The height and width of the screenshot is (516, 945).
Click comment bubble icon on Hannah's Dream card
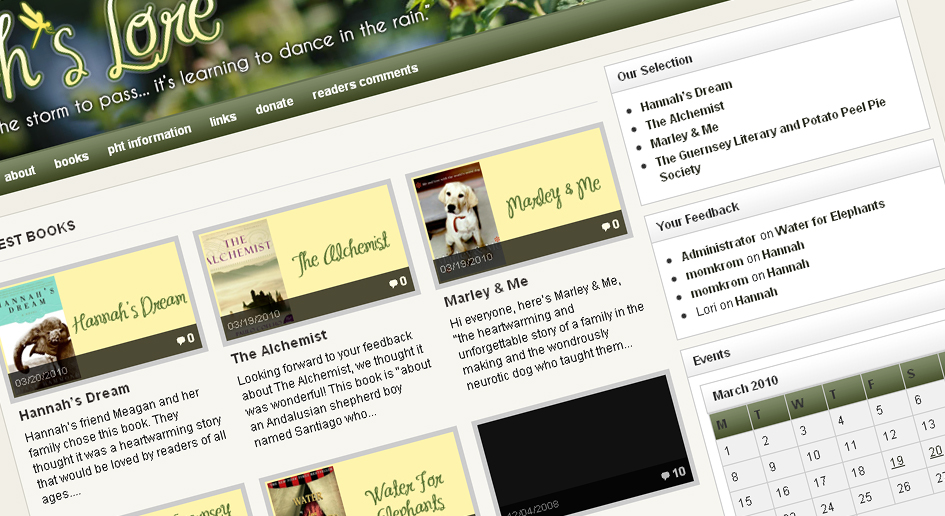tap(180, 341)
